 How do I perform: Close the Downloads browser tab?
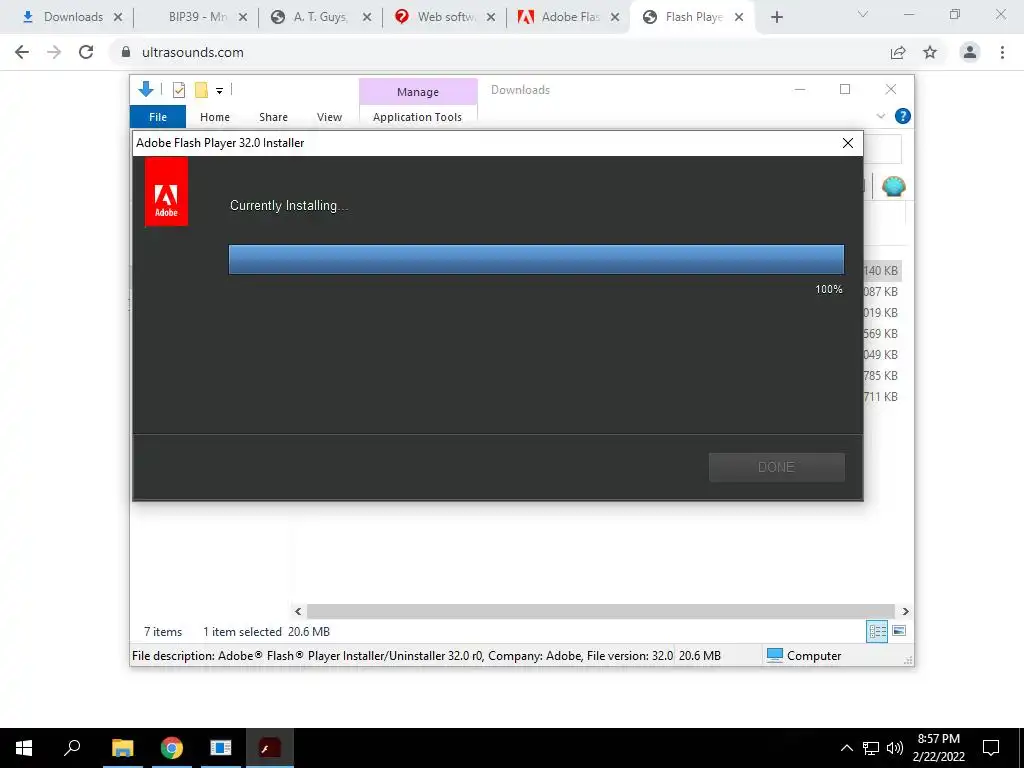[x=118, y=18]
